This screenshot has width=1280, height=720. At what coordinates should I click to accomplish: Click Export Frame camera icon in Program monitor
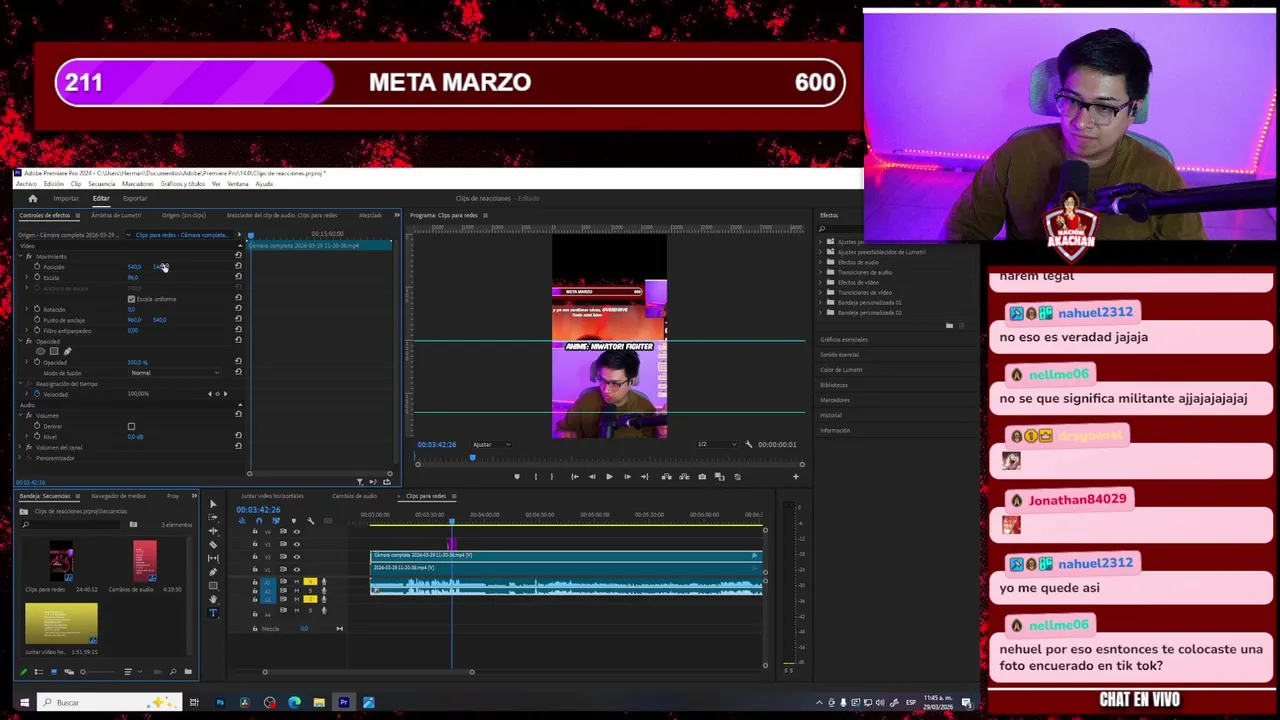click(702, 477)
